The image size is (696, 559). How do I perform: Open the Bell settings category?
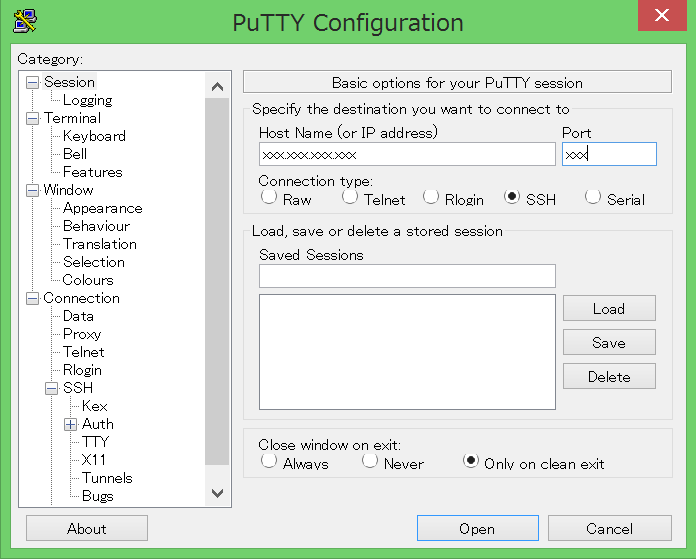[x=75, y=154]
